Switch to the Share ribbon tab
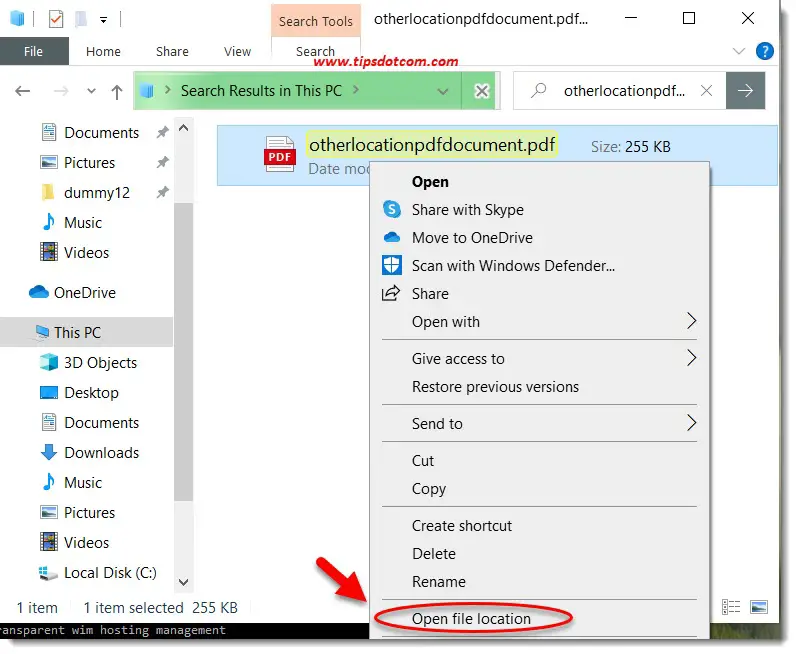The width and height of the screenshot is (796, 654). pyautogui.click(x=172, y=51)
